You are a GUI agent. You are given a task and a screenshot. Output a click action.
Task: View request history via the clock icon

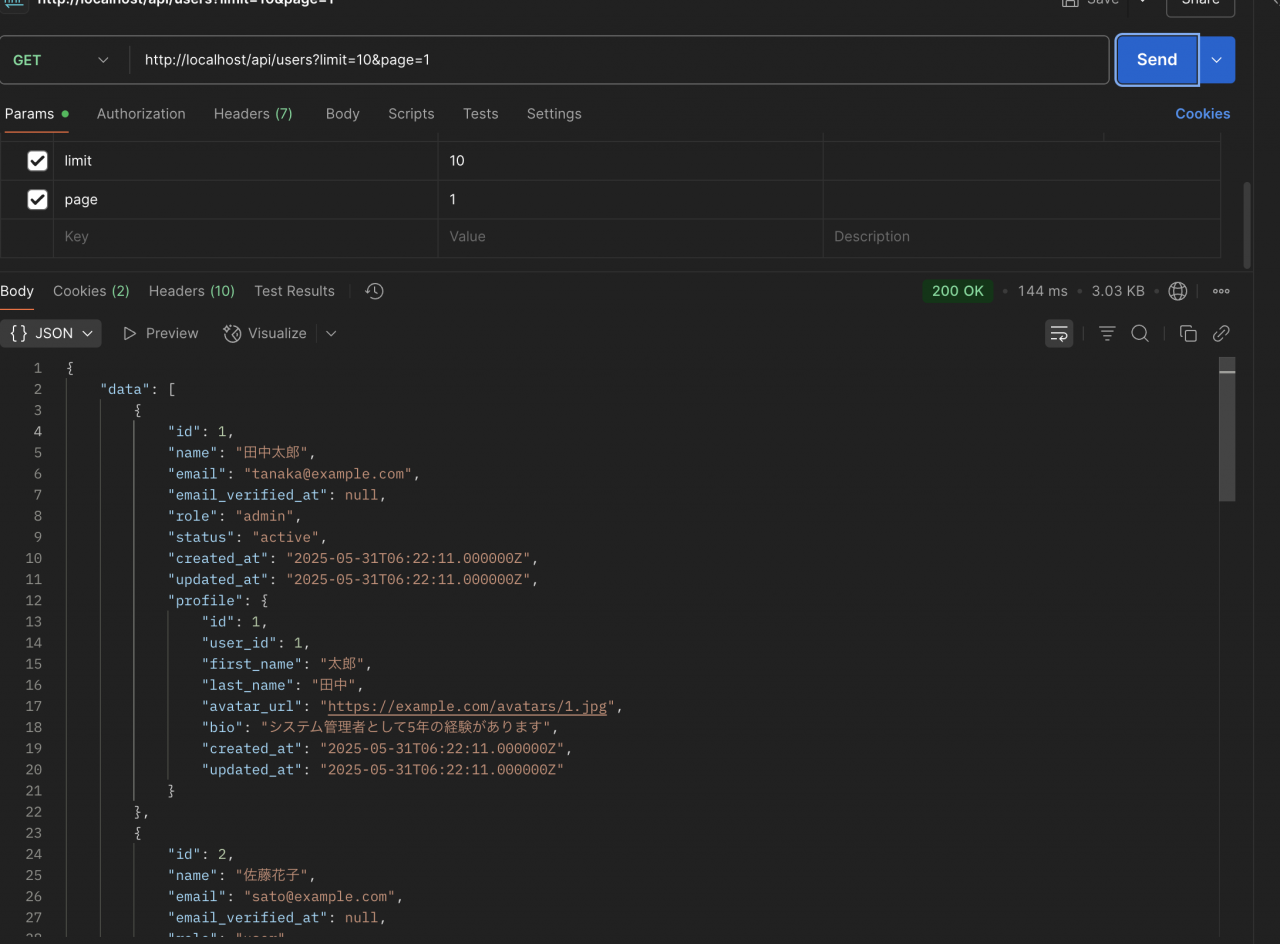point(374,290)
